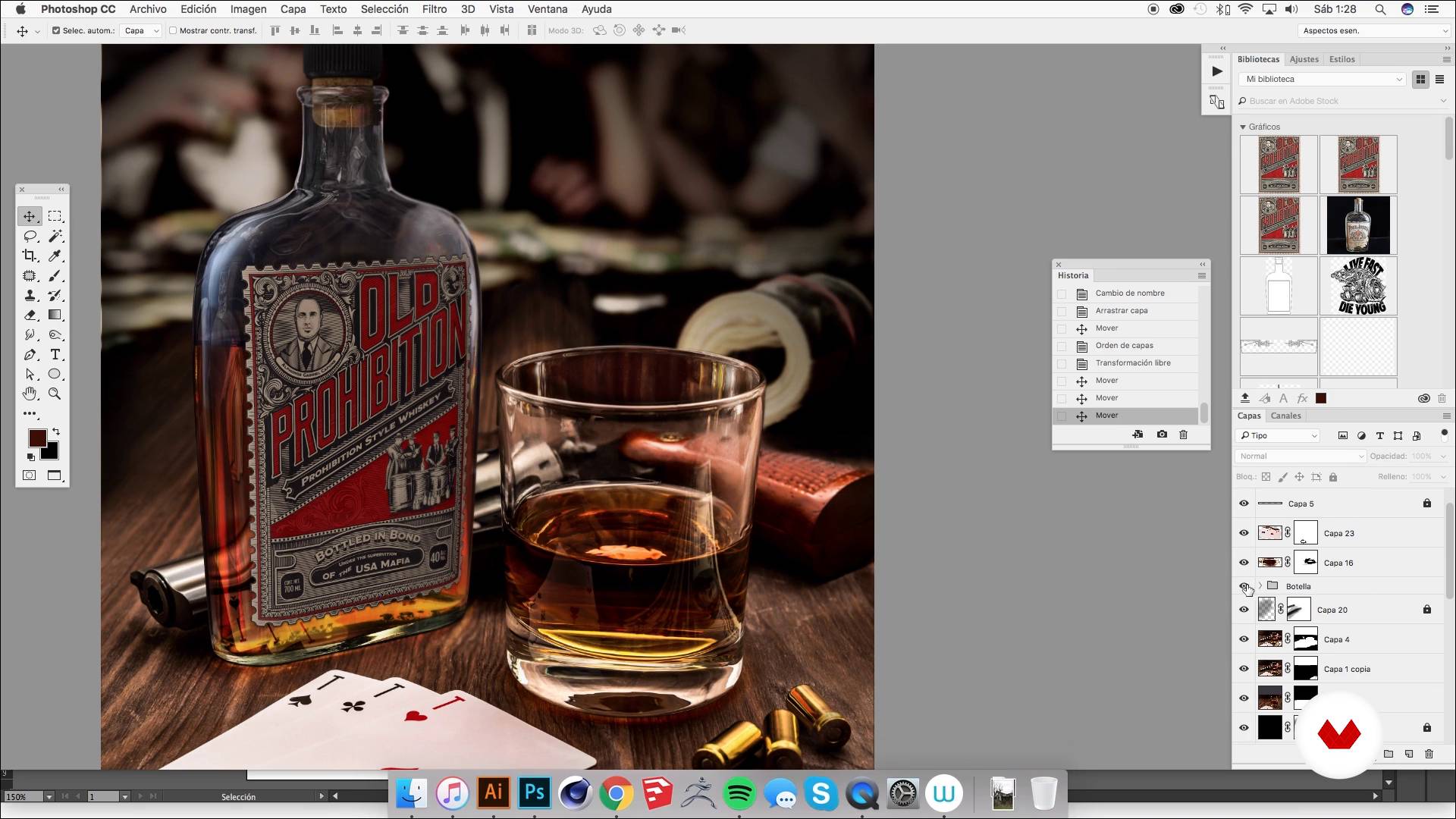This screenshot has height=819, width=1456.
Task: Hide the Capa 20 layer
Action: tap(1244, 610)
